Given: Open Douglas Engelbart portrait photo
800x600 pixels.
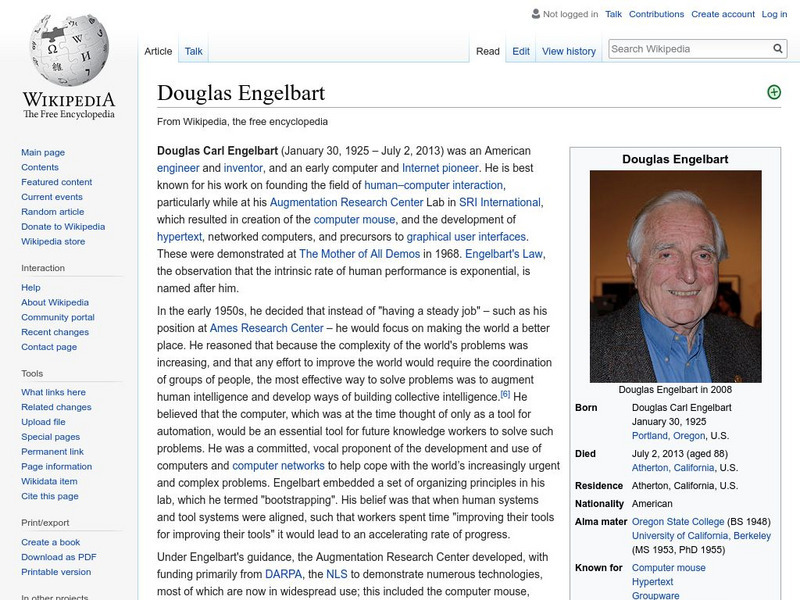Looking at the screenshot, I should [676, 277].
